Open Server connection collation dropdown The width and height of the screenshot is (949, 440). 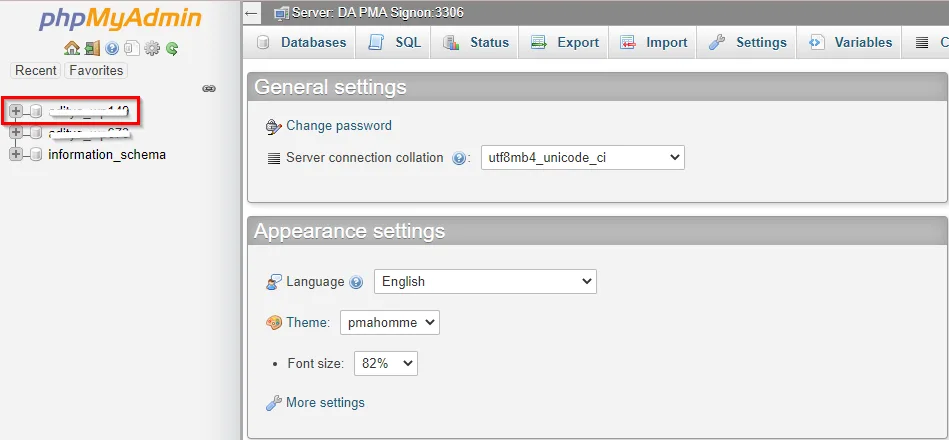click(x=583, y=157)
